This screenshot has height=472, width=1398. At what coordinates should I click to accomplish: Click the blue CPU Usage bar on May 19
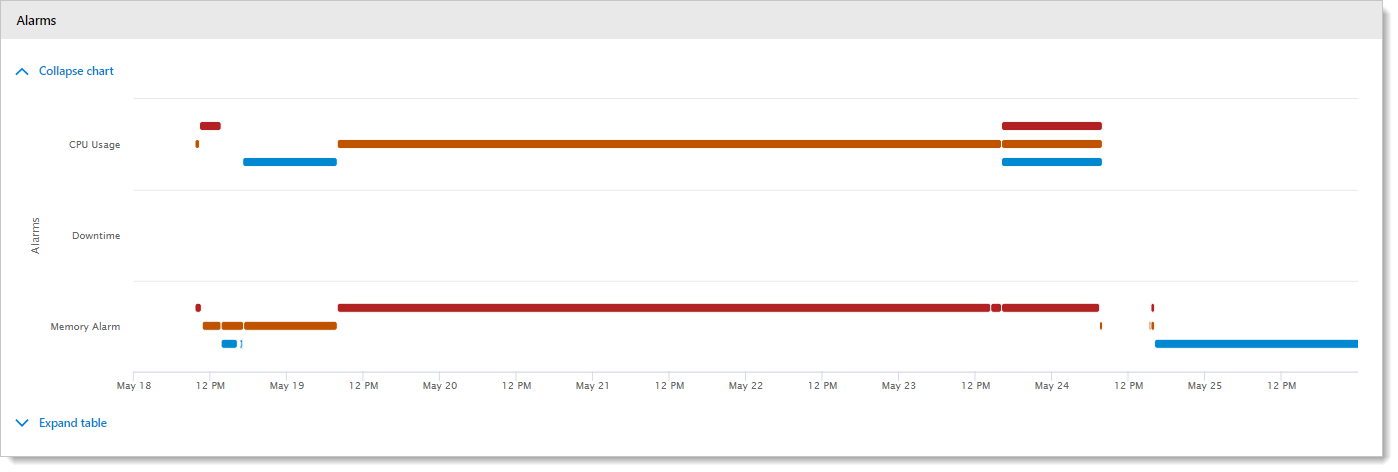click(x=290, y=162)
